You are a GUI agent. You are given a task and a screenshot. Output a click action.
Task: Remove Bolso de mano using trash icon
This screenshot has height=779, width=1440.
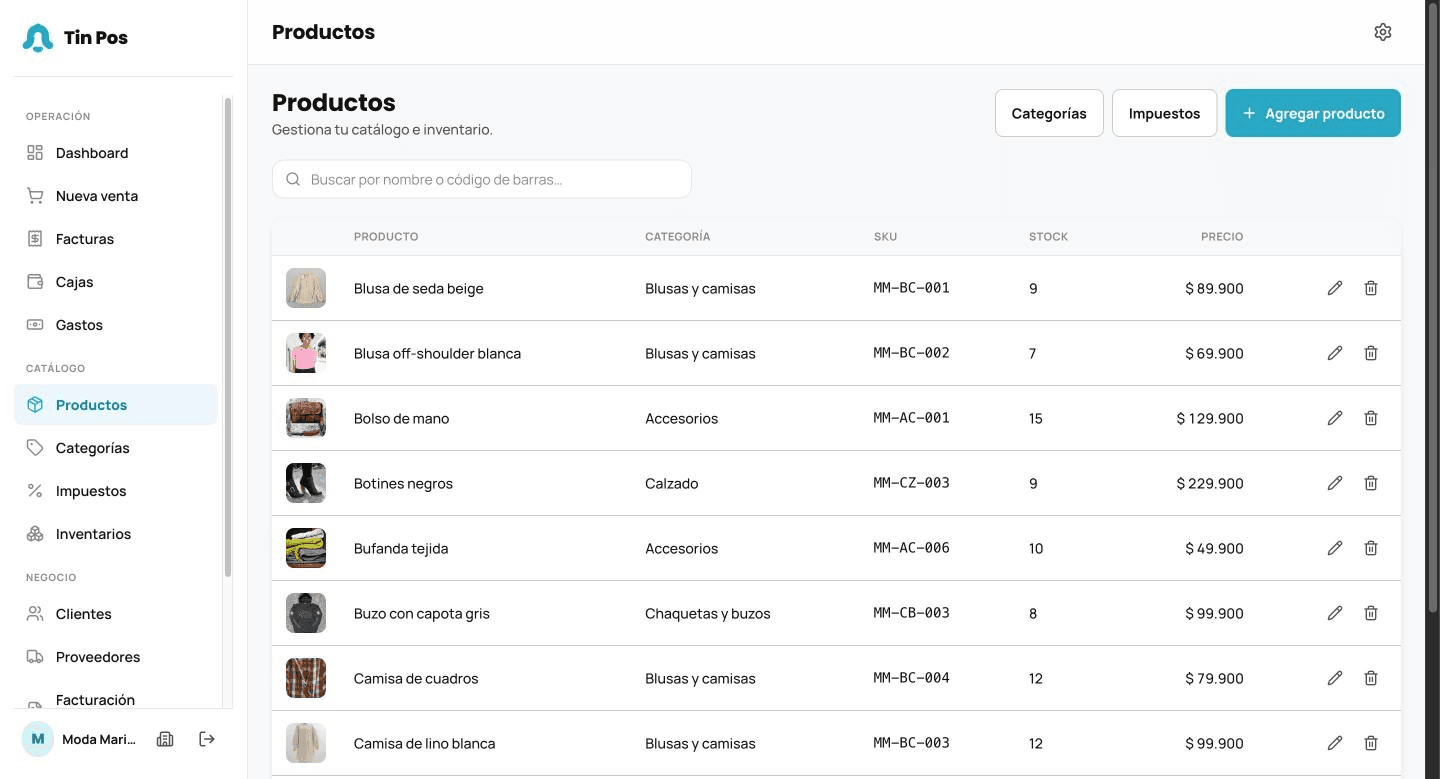point(1371,418)
